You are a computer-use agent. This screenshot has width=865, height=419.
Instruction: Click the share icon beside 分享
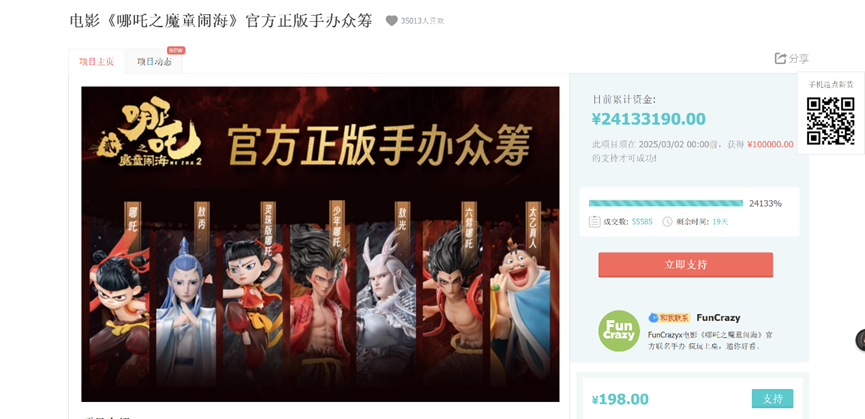[x=780, y=58]
